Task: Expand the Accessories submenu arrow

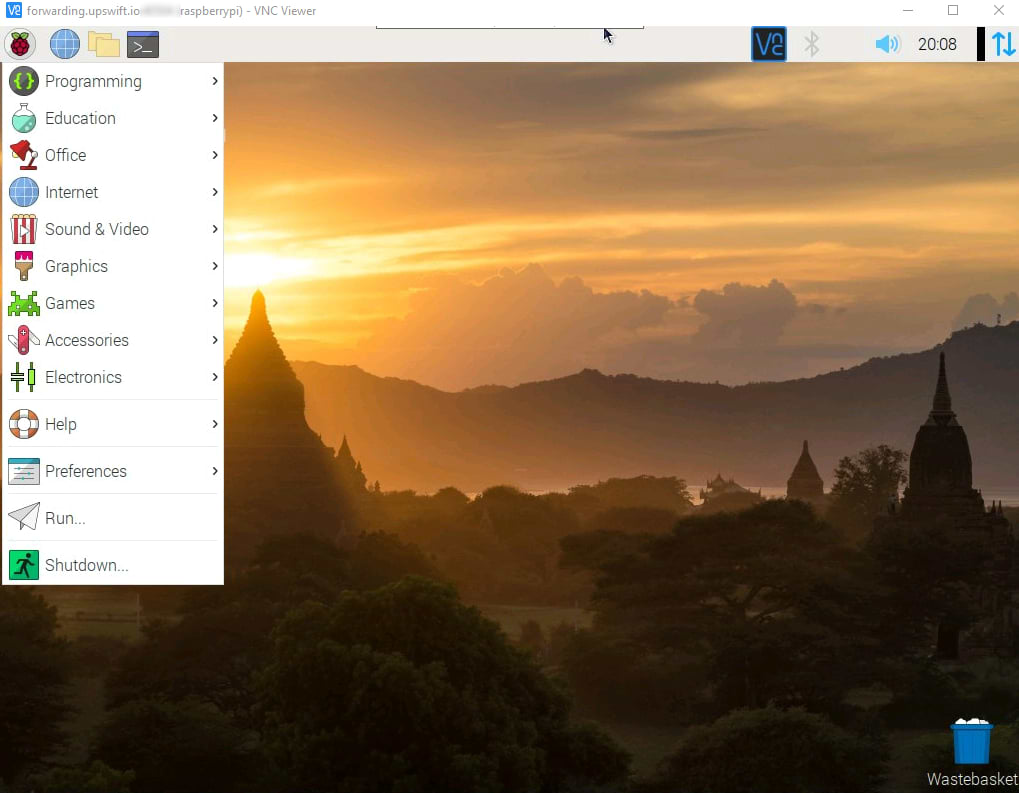Action: [214, 340]
